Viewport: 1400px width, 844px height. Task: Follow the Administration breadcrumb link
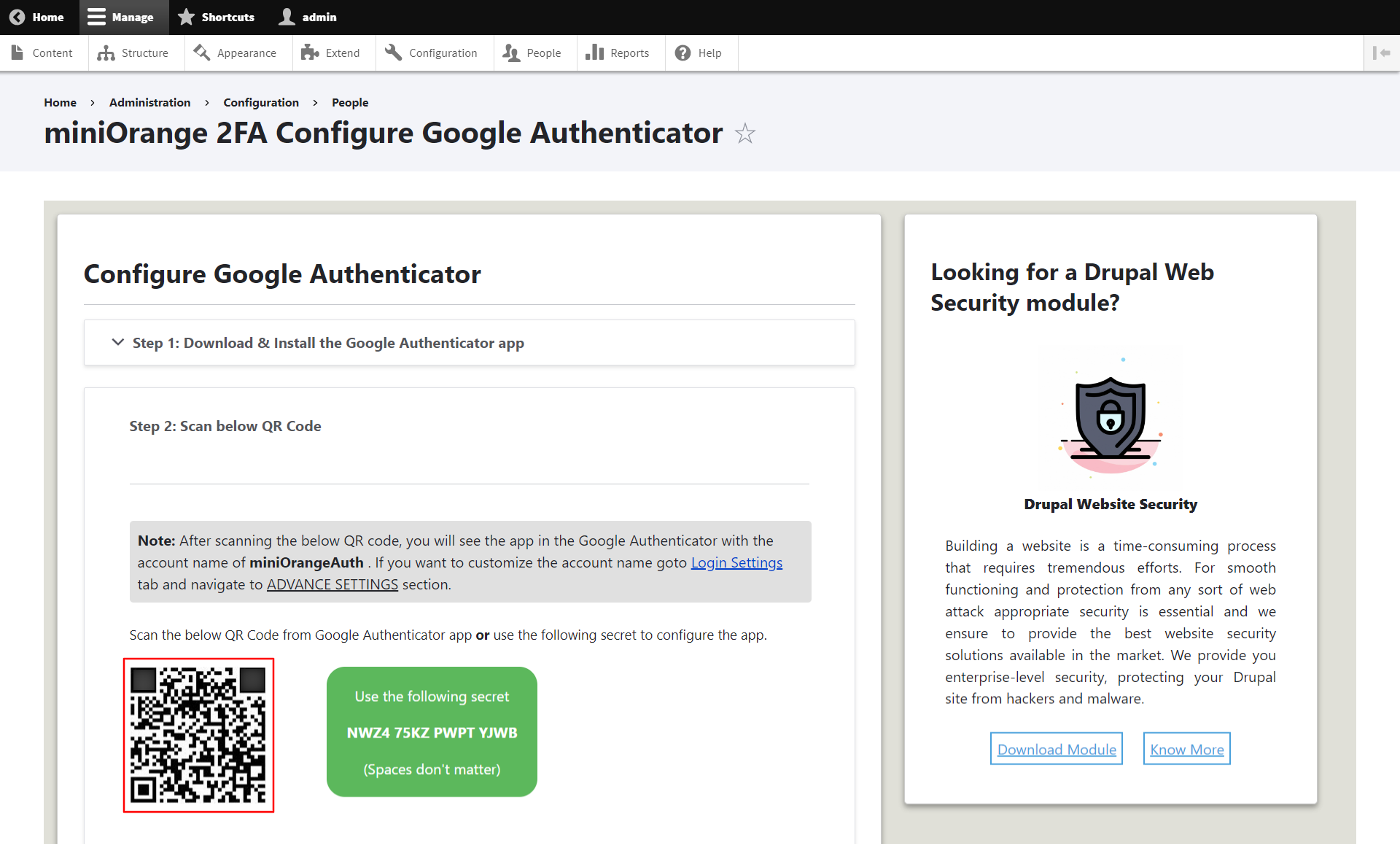(149, 102)
